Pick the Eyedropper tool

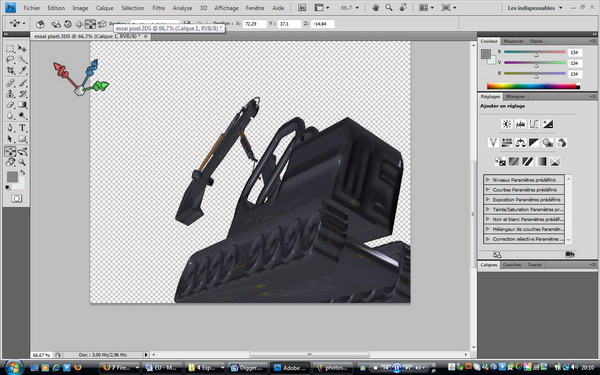click(23, 70)
